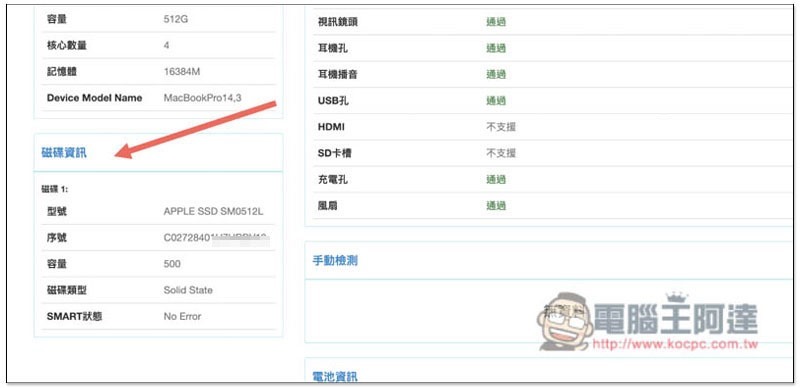Click the 通過 status for 耳機播音
The height and width of the screenshot is (388, 800).
tap(496, 75)
